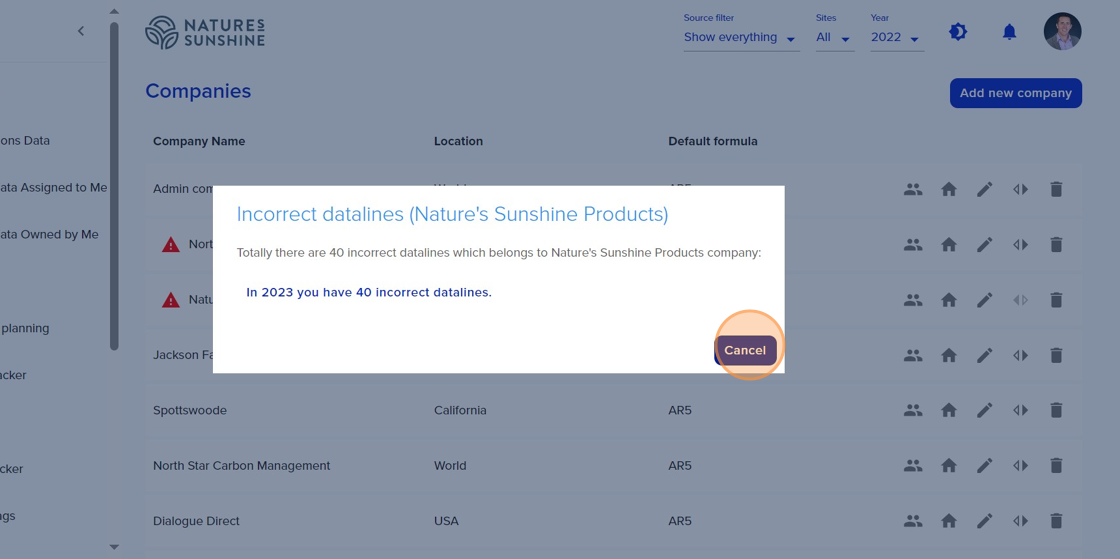1120x559 pixels.
Task: Delete the Admin company row
Action: [x=1056, y=189]
